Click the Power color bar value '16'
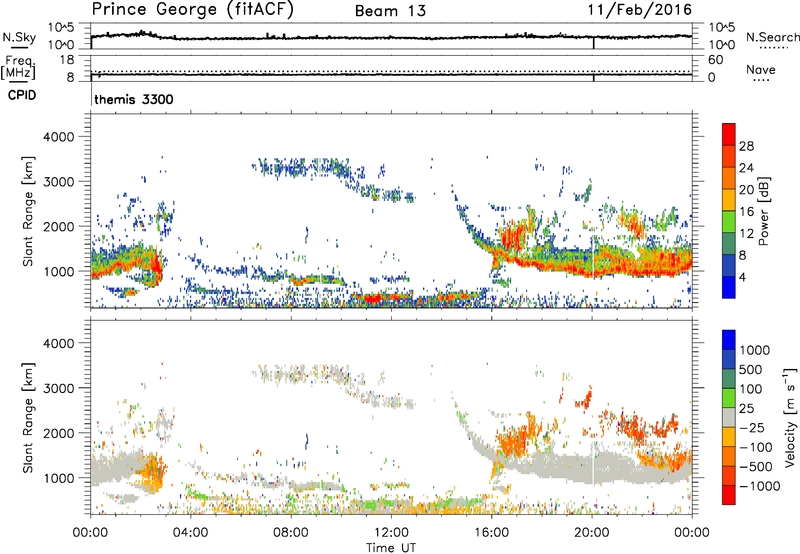 coord(746,212)
